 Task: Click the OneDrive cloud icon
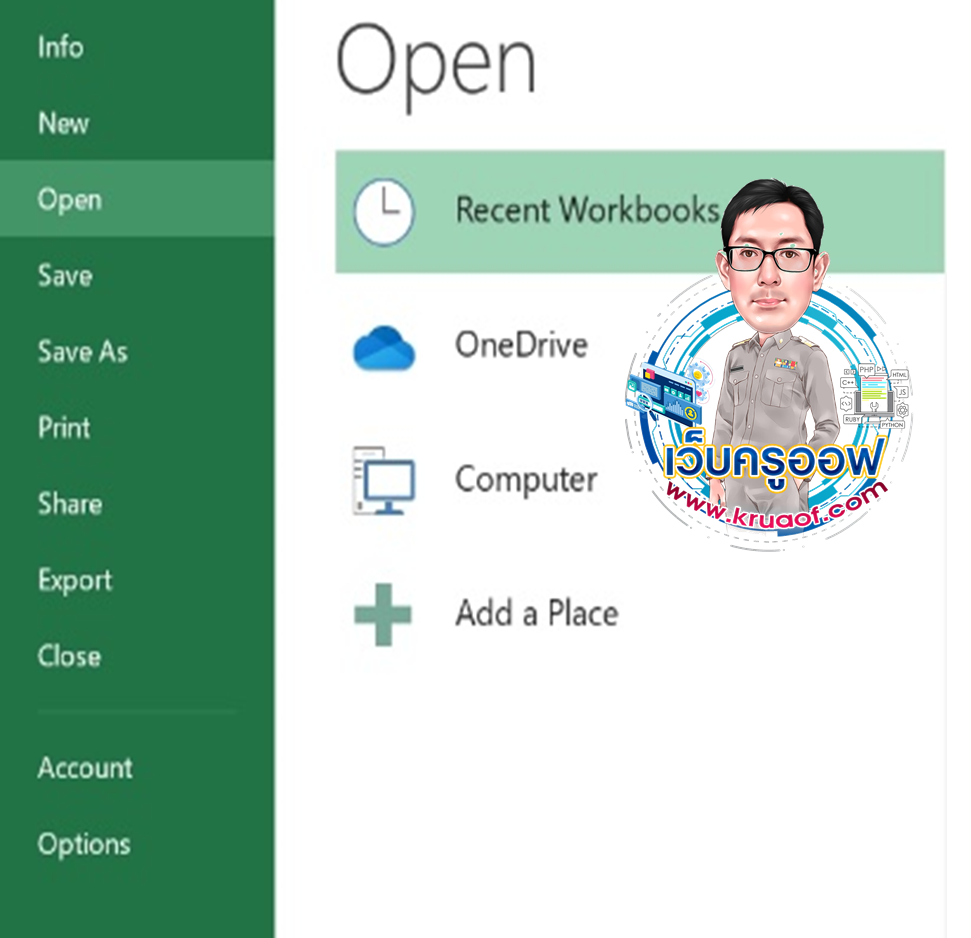383,347
